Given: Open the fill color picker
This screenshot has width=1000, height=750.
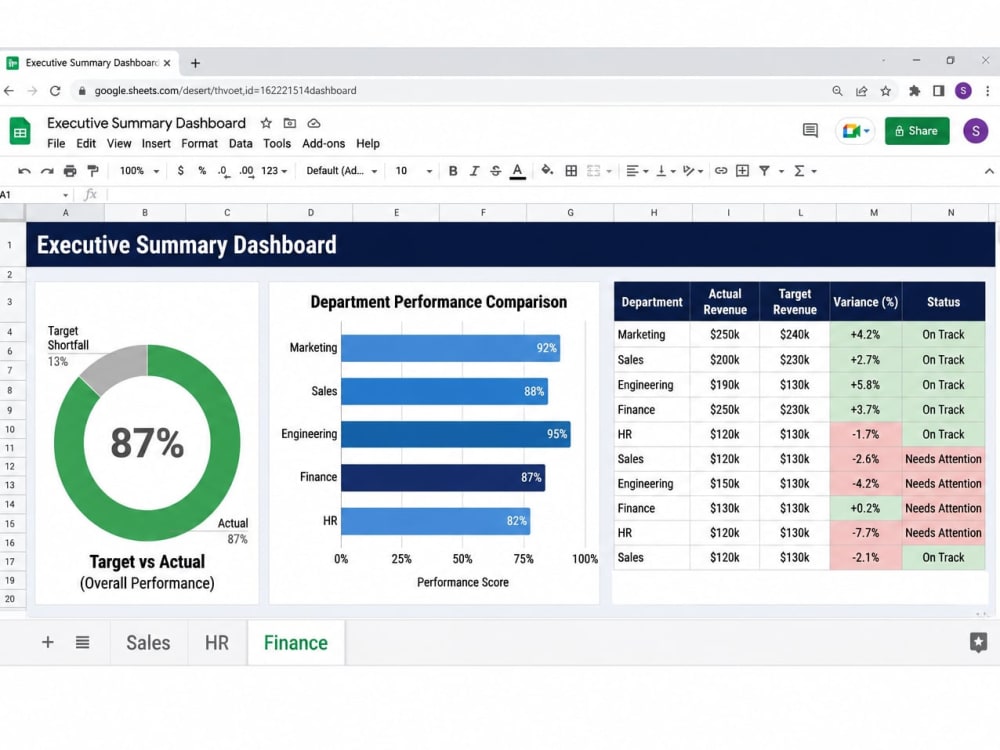Looking at the screenshot, I should (x=547, y=170).
